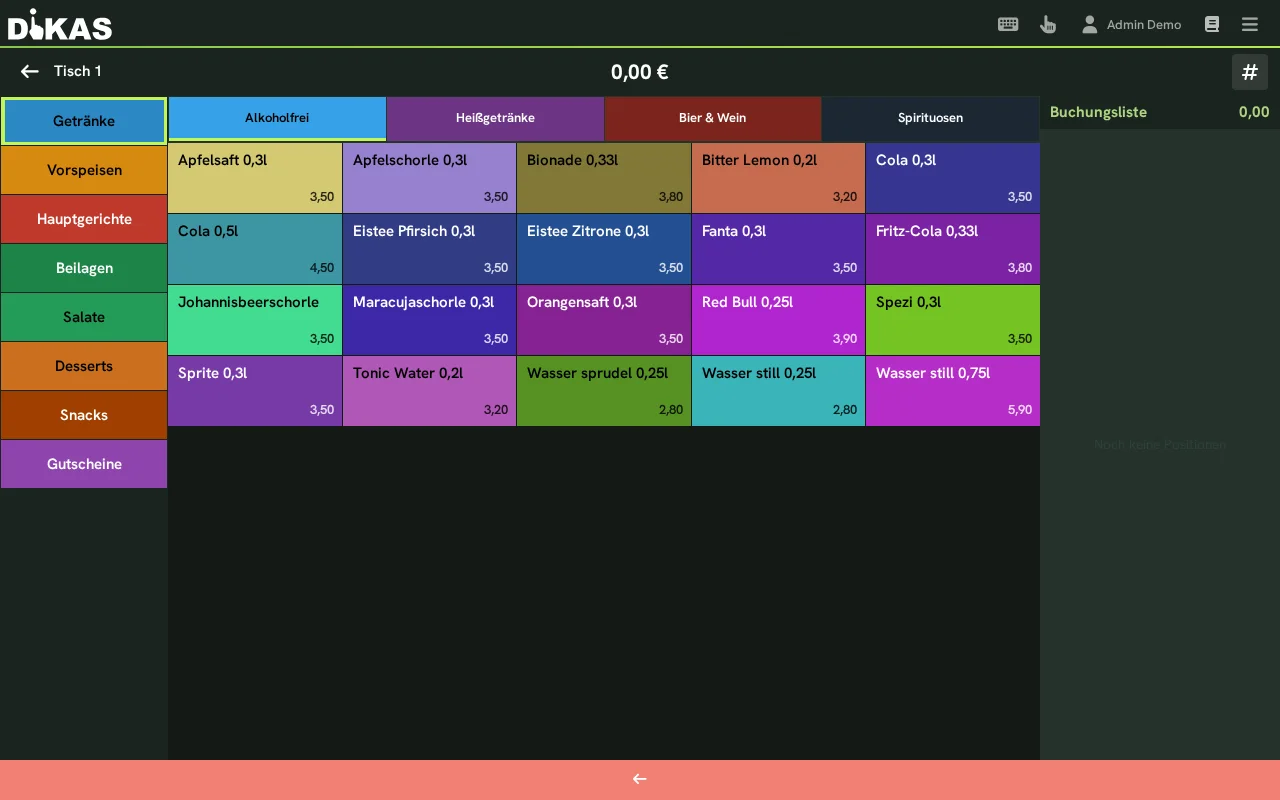Click the Tisch 1 table label

point(78,71)
